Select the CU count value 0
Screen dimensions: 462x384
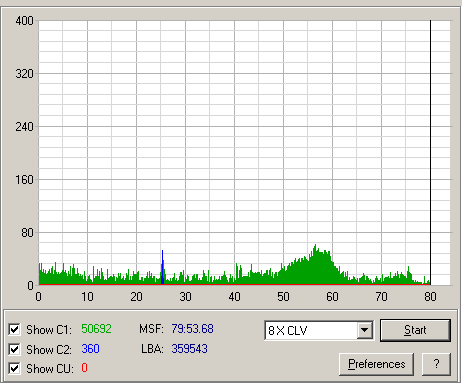point(84,368)
